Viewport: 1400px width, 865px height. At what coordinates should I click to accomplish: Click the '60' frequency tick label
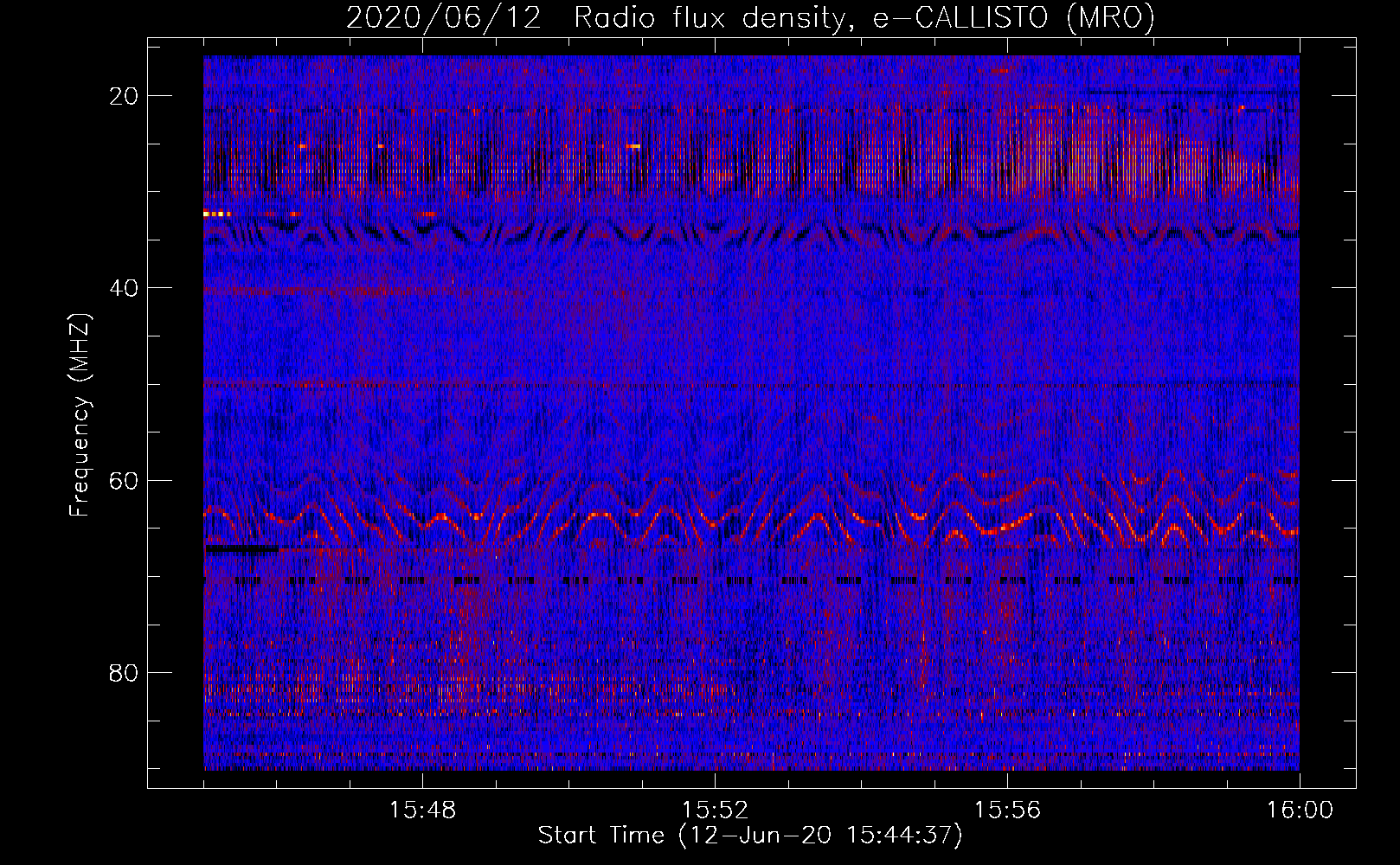tap(125, 480)
